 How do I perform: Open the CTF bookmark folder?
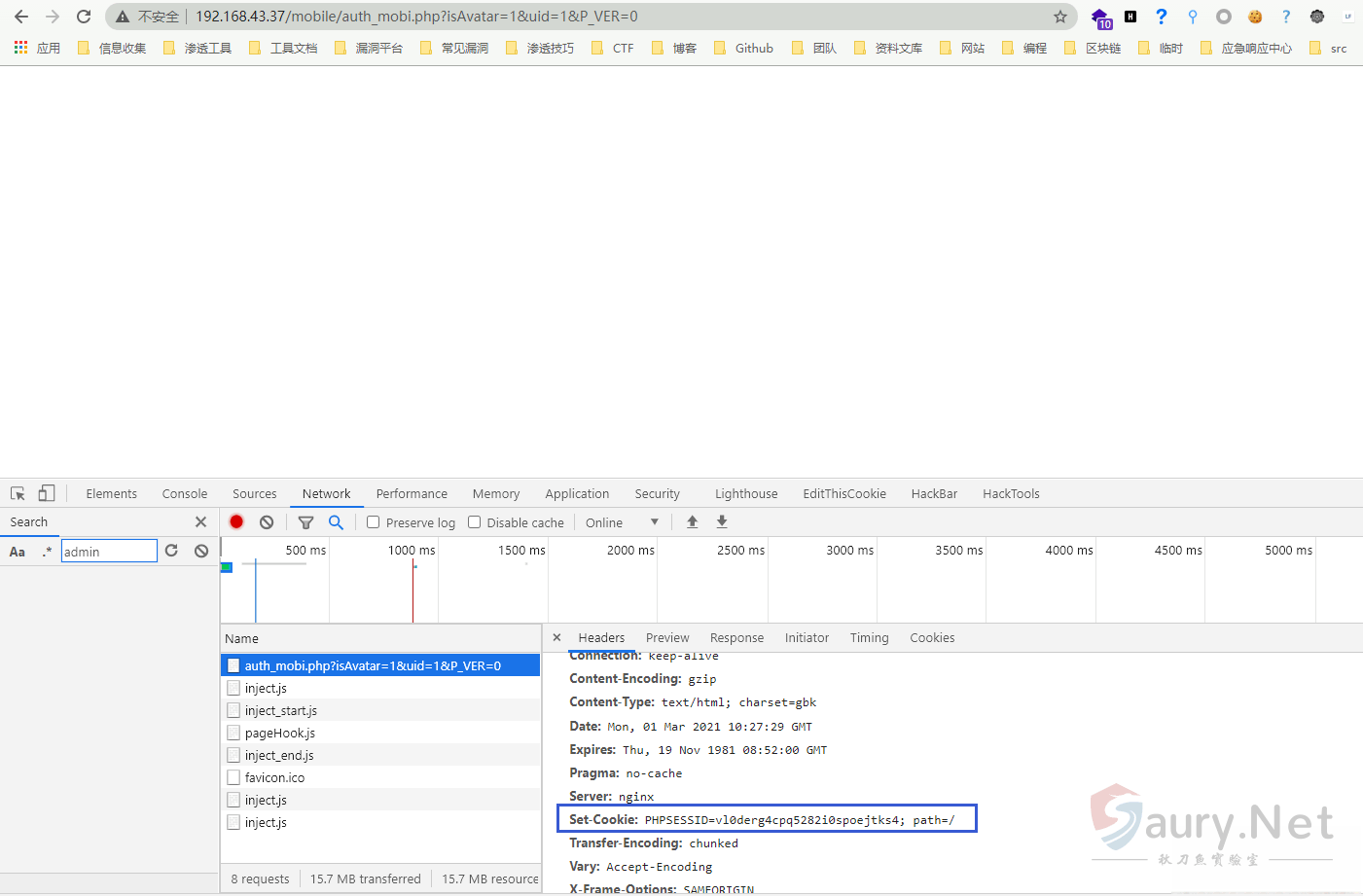click(613, 48)
